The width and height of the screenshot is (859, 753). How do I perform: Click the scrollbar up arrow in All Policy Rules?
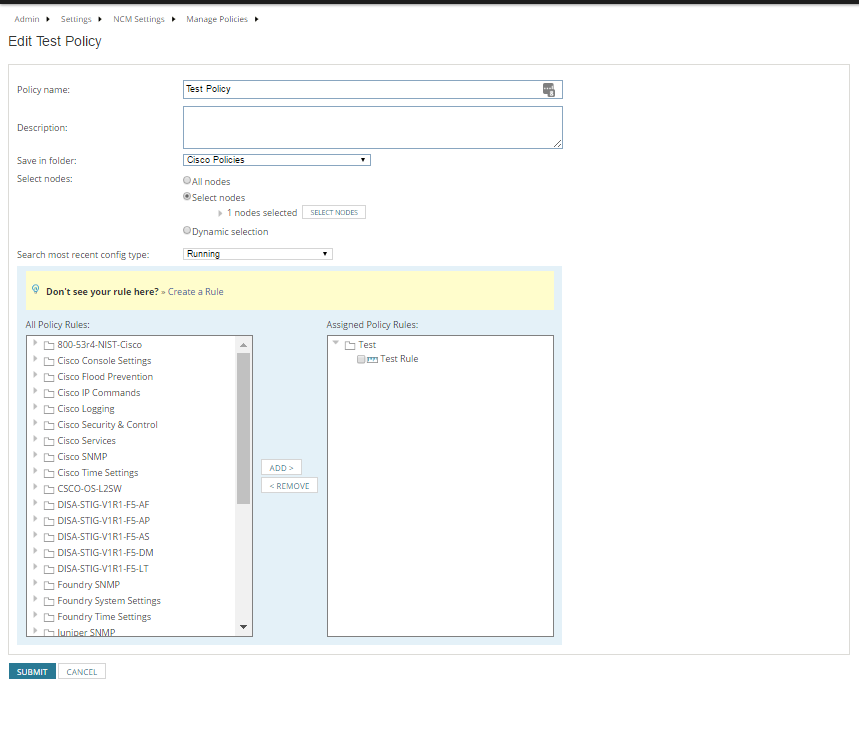point(243,345)
